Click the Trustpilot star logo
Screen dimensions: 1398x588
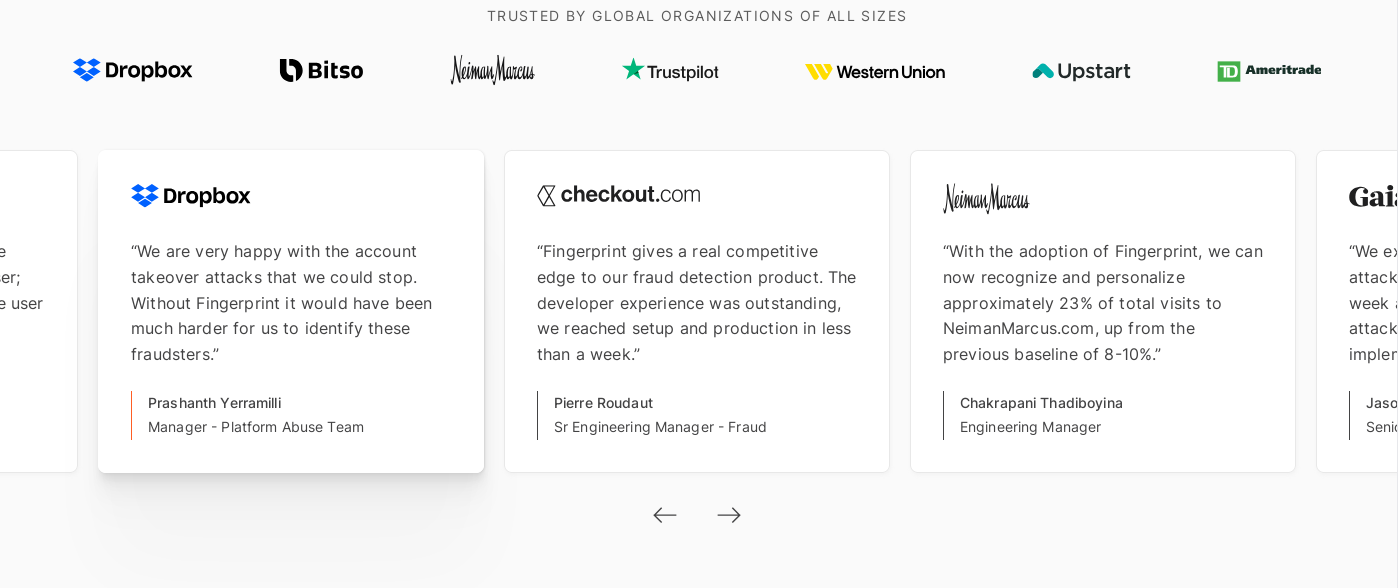[x=670, y=70]
